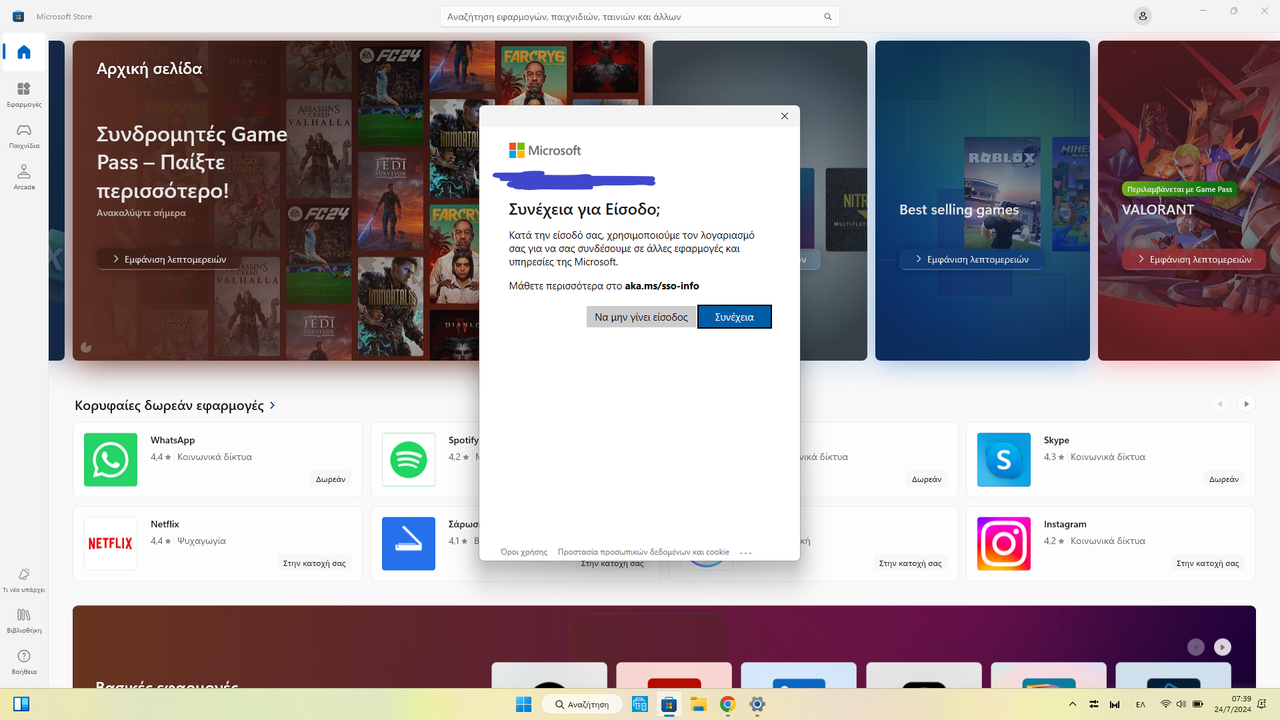This screenshot has height=720, width=1280.
Task: Open the WhatsApp app icon
Action: coord(110,460)
